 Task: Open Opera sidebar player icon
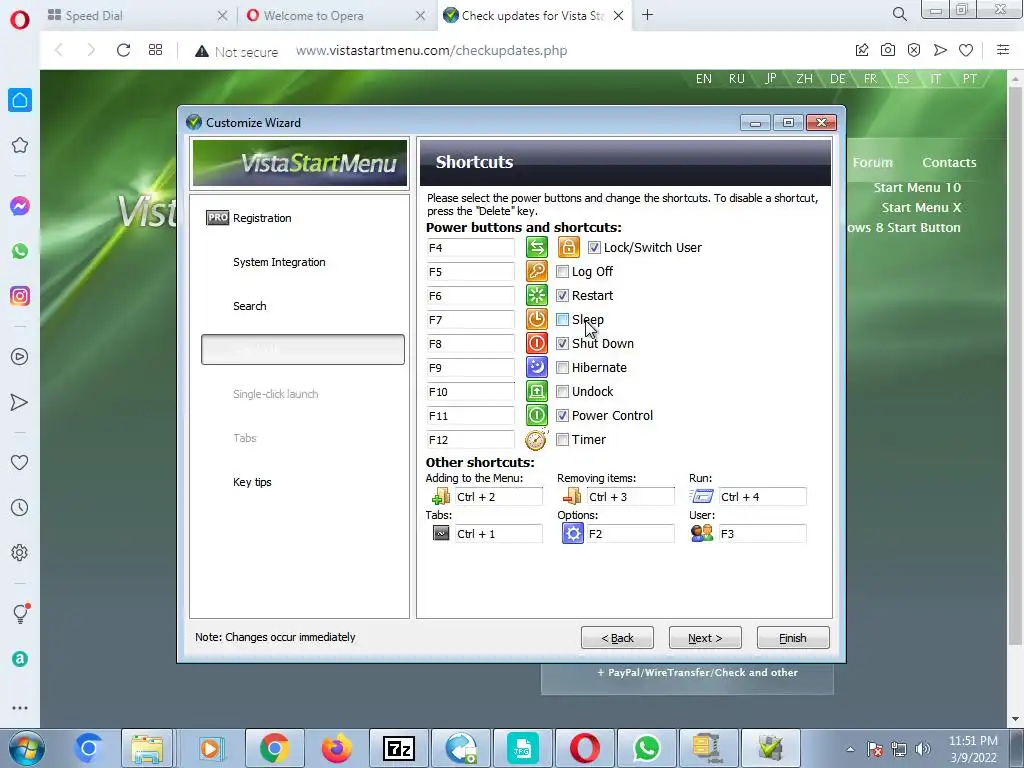pos(20,357)
